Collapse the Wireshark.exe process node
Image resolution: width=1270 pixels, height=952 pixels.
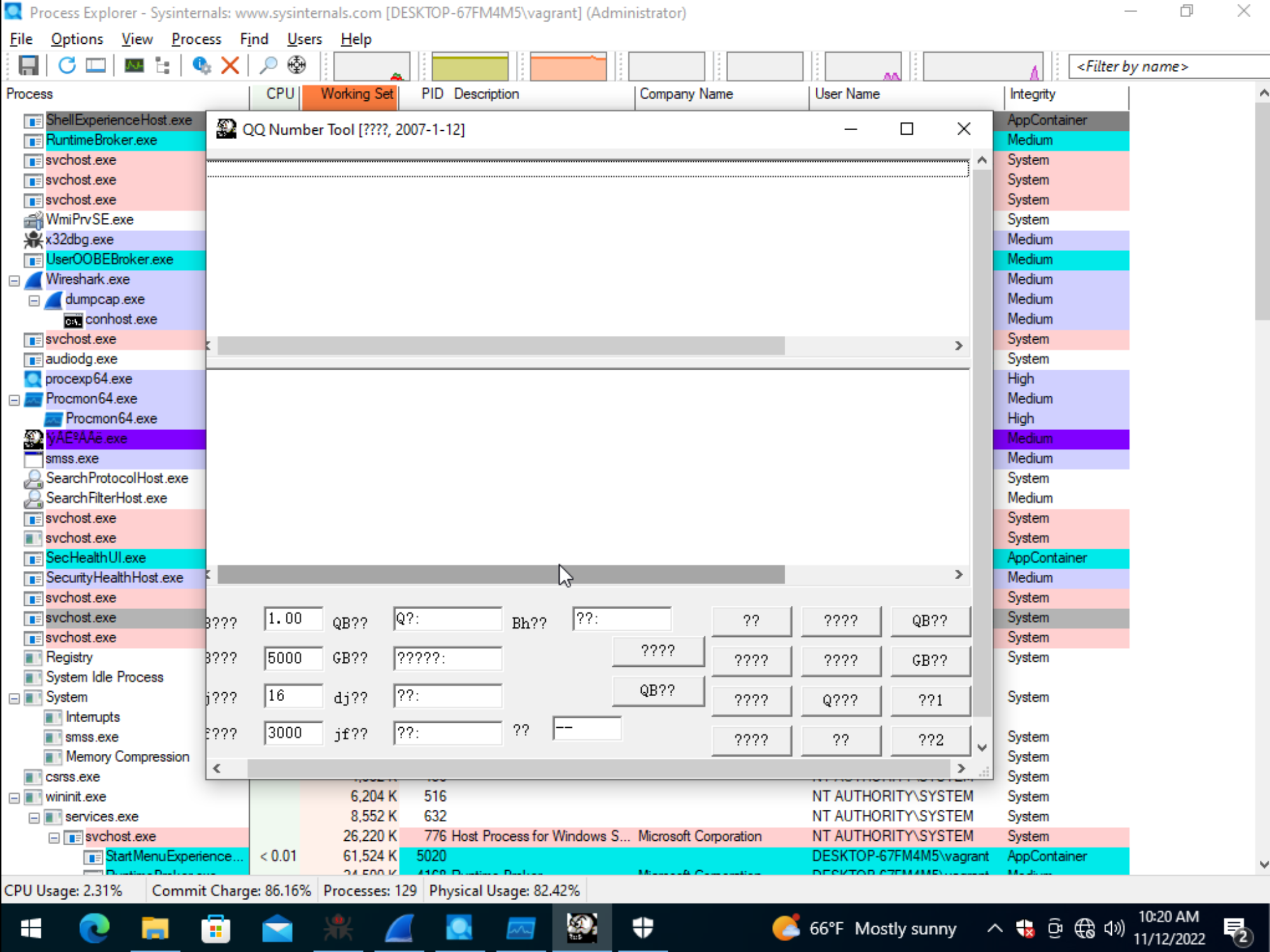click(15, 280)
